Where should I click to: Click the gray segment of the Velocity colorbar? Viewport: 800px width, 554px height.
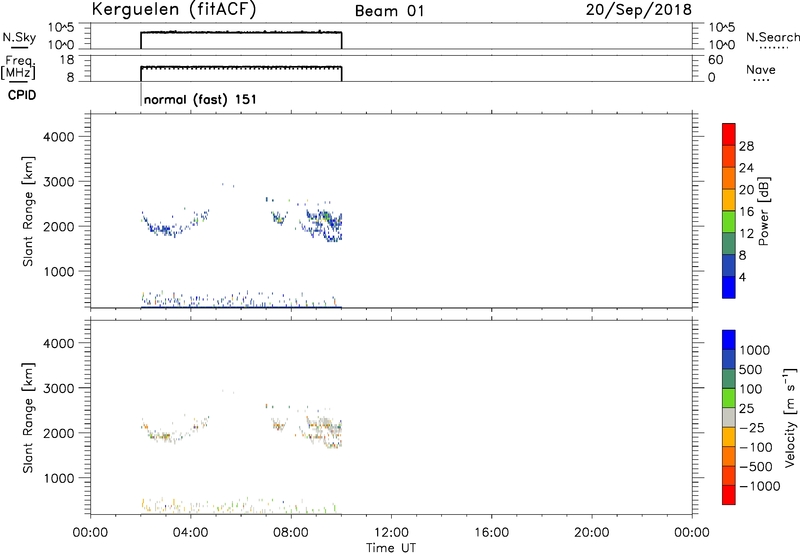729,418
